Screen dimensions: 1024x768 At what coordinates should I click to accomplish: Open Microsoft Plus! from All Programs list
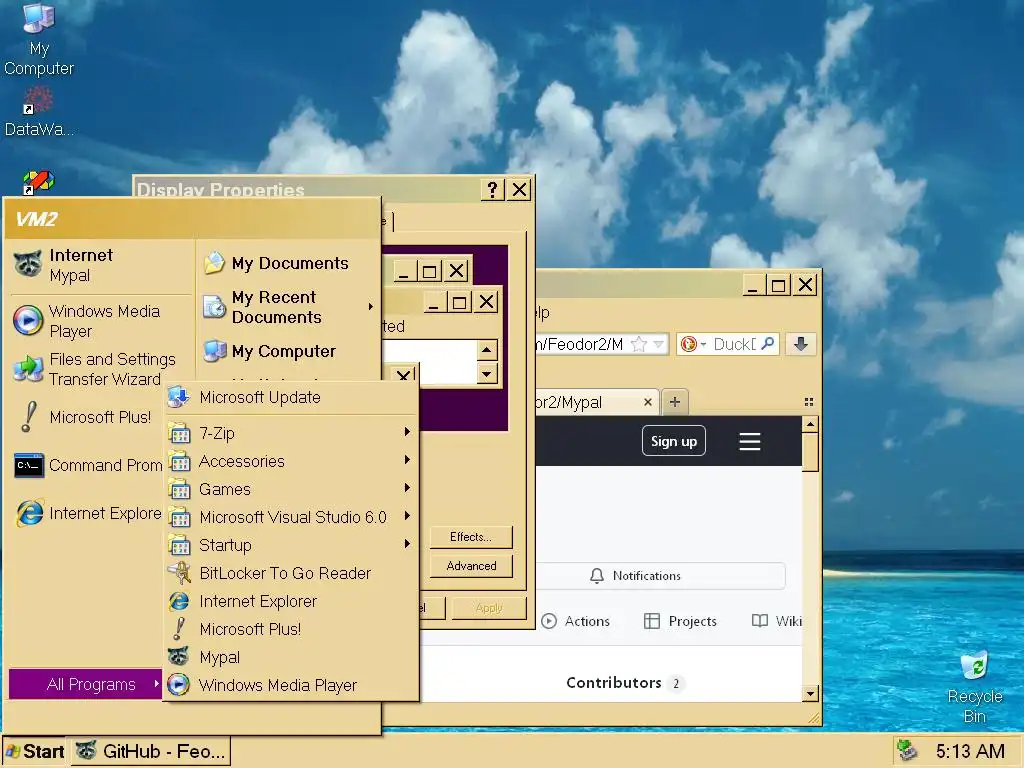[x=291, y=629]
